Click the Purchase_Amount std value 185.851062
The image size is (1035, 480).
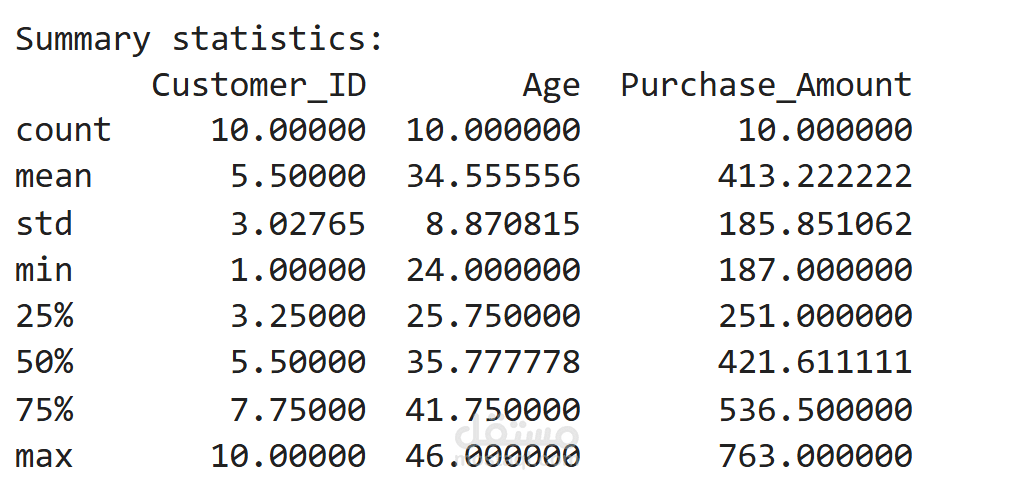click(815, 223)
